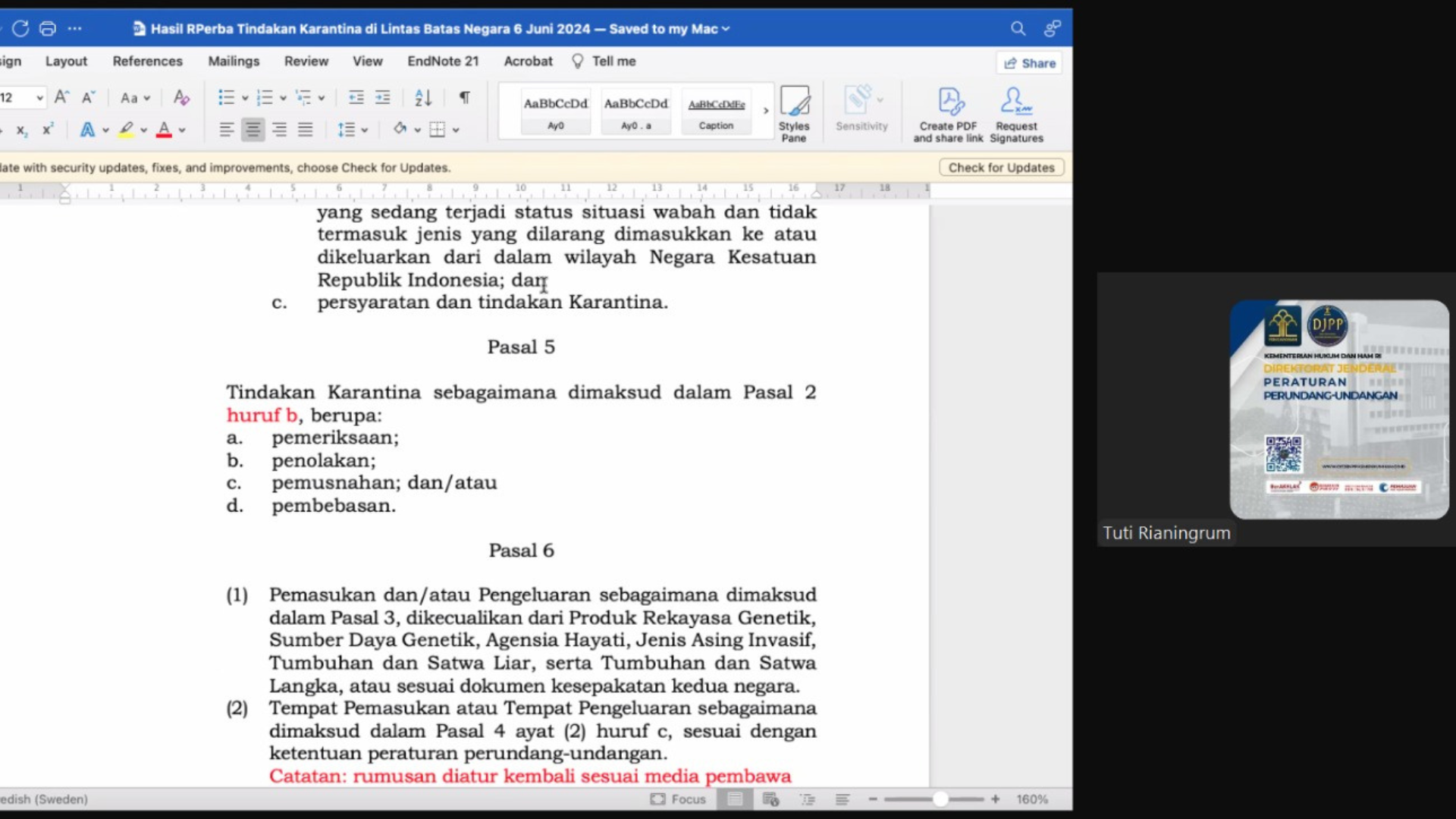
Task: Open the collaboration share-people icon
Action: point(1052,29)
